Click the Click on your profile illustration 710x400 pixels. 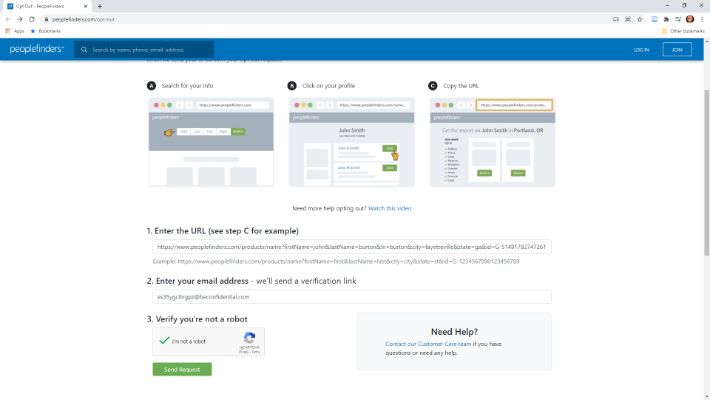(x=351, y=142)
